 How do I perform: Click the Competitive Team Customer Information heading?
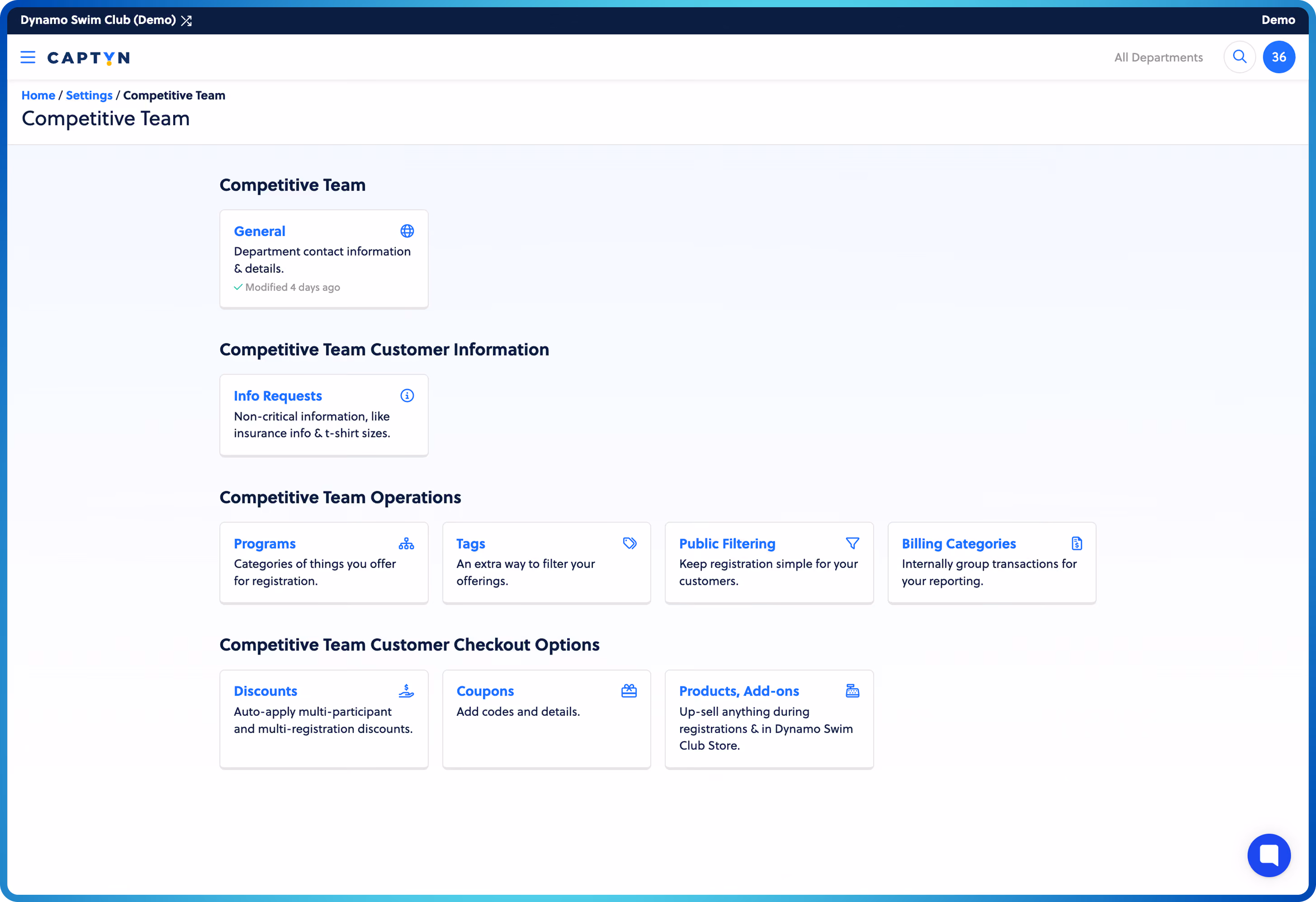(x=385, y=349)
